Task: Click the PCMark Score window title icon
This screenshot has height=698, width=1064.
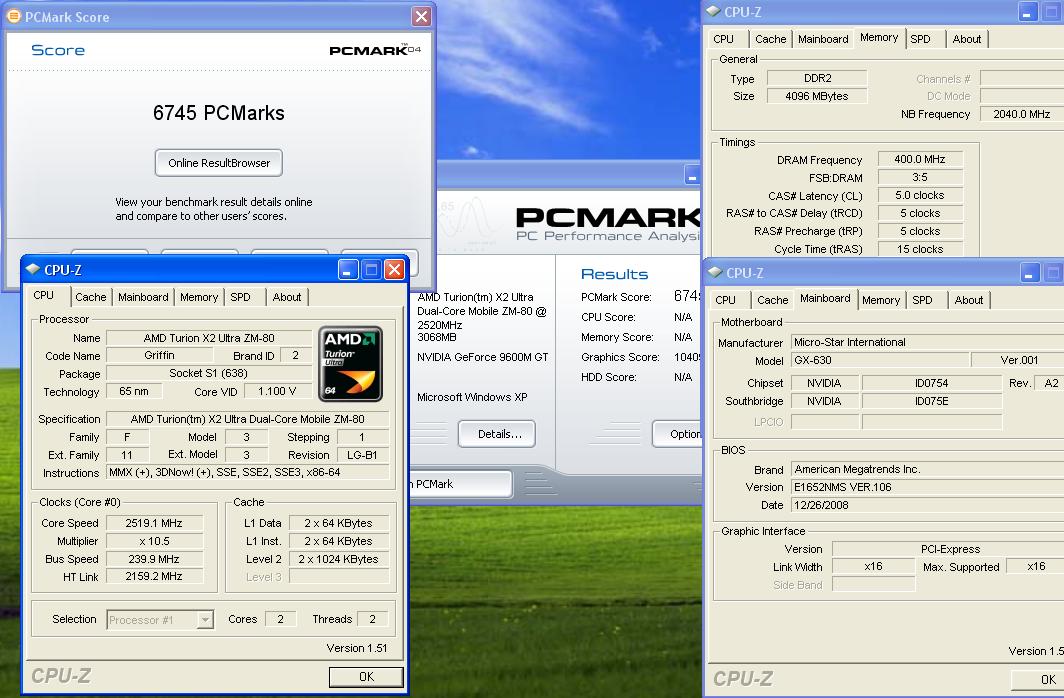Action: coord(13,16)
